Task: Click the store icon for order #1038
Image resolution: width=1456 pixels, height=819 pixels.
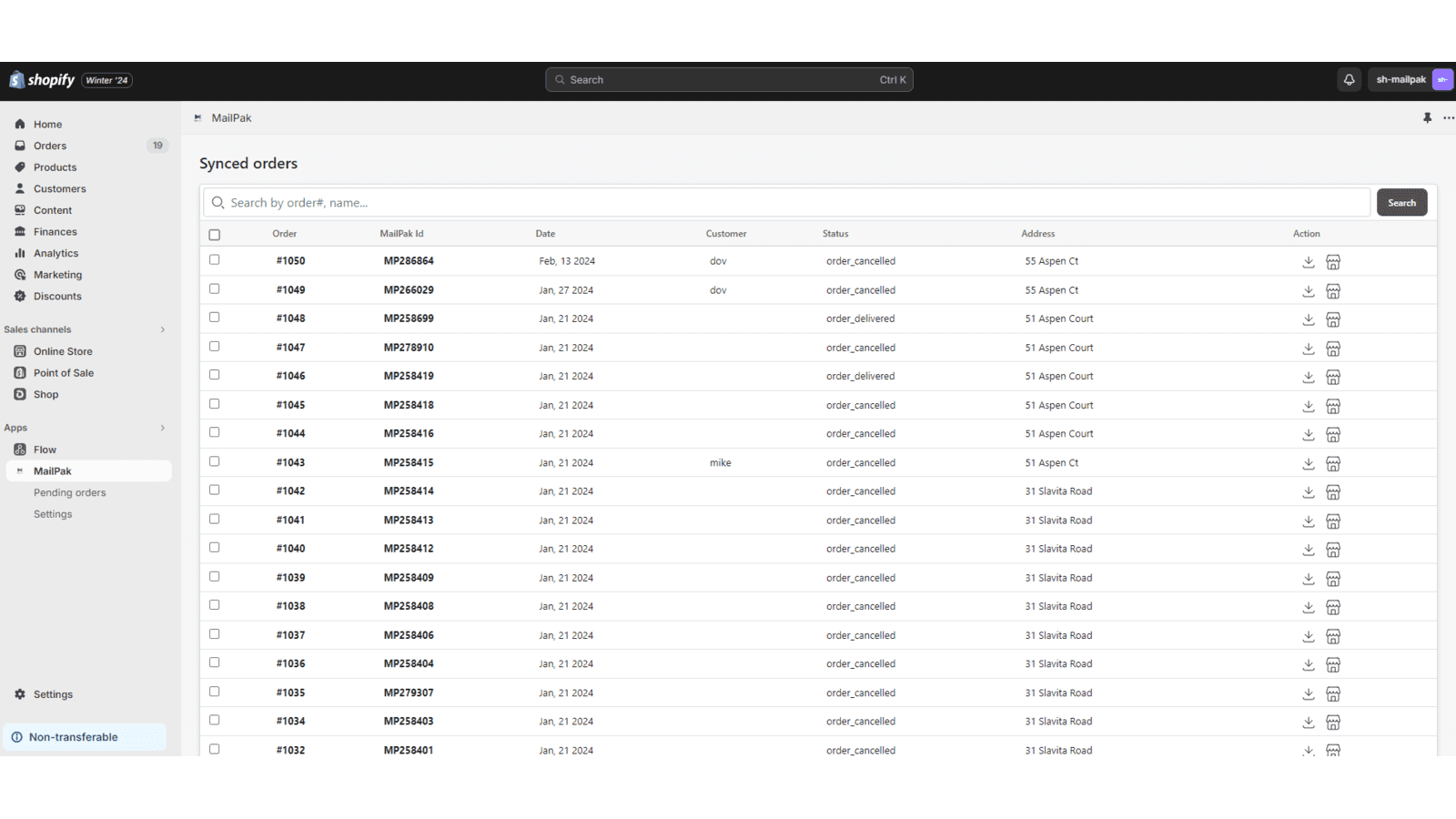Action: tap(1333, 608)
